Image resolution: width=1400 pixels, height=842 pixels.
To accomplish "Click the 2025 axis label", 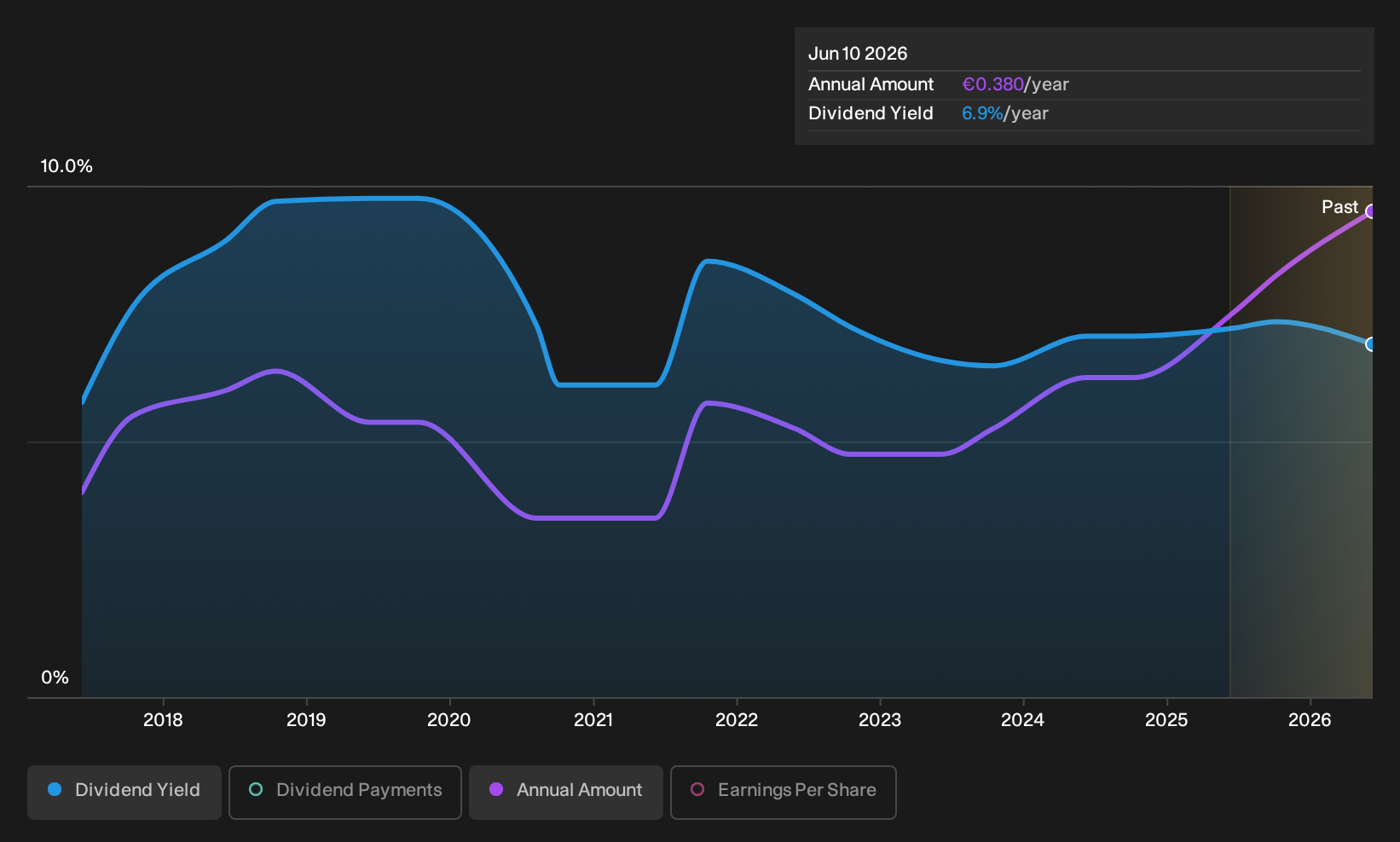I will tap(1166, 720).
